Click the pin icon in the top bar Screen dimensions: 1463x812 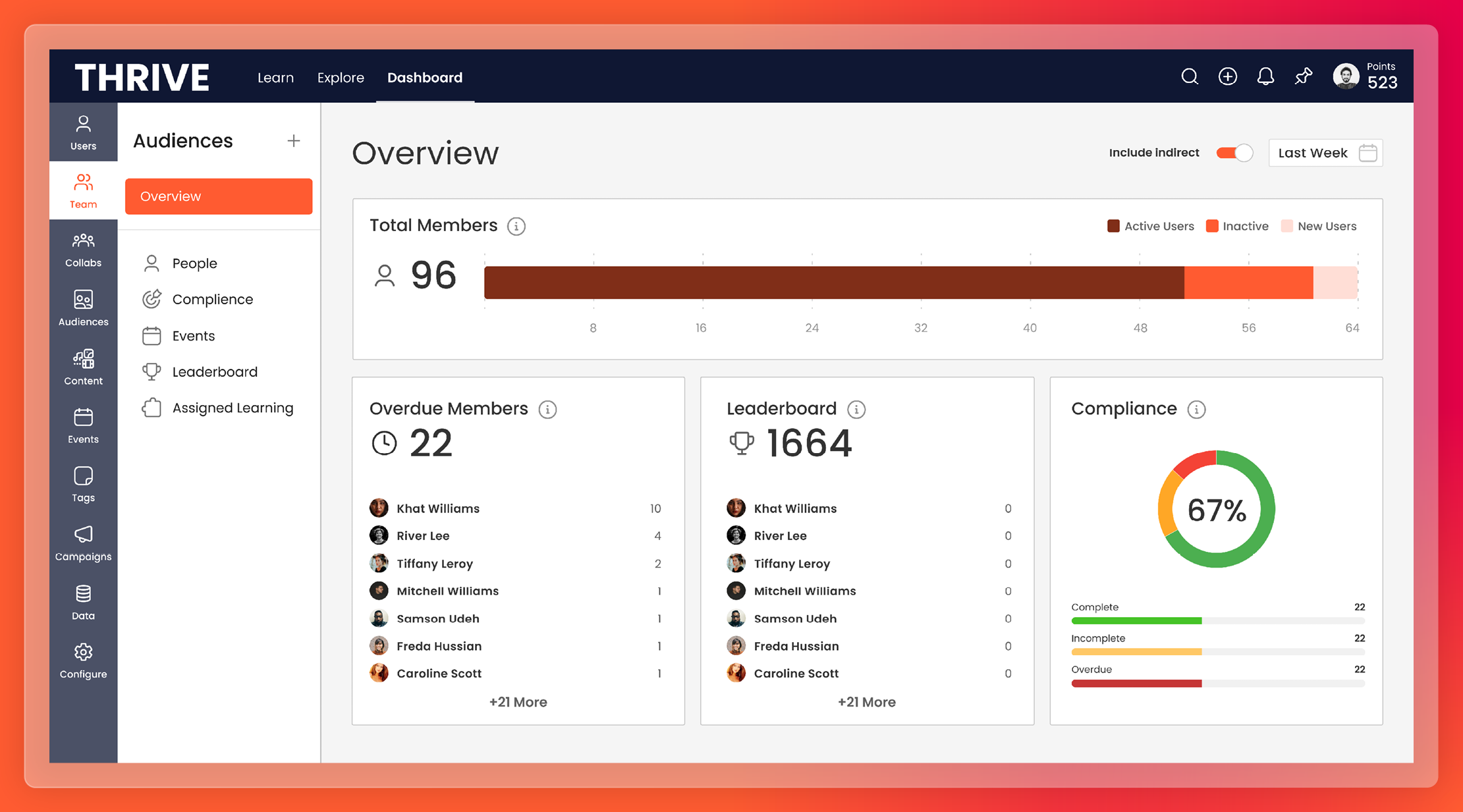[x=1303, y=76]
